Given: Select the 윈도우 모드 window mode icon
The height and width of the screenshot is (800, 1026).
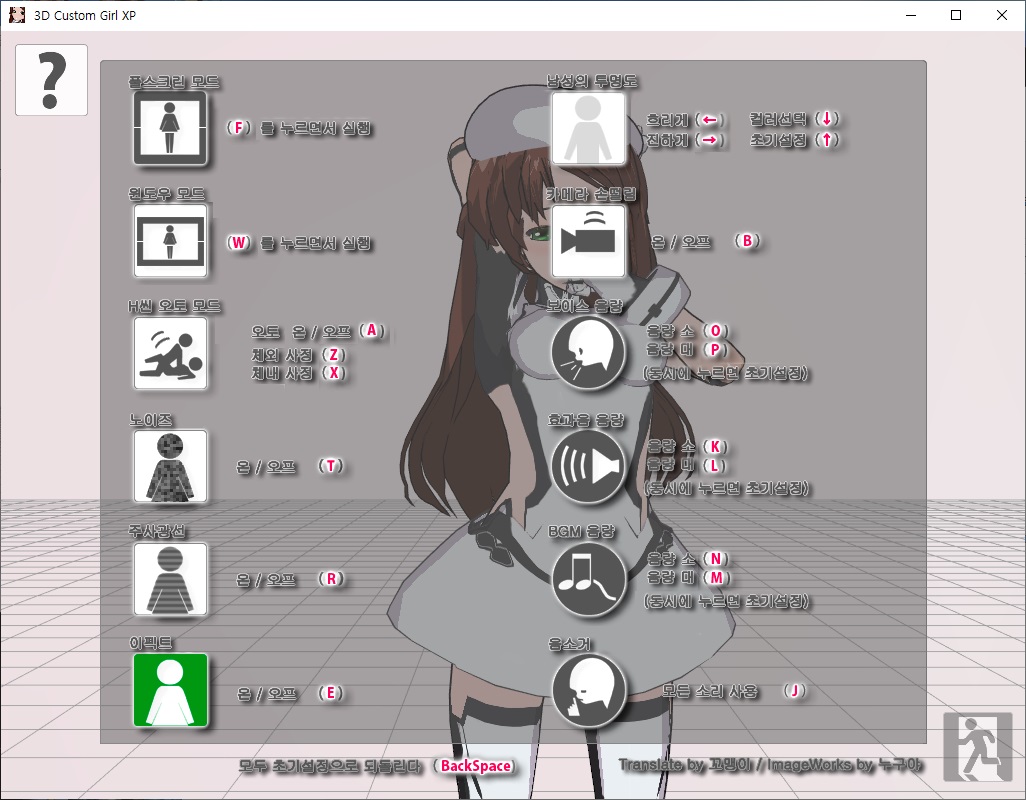Looking at the screenshot, I should click(170, 241).
